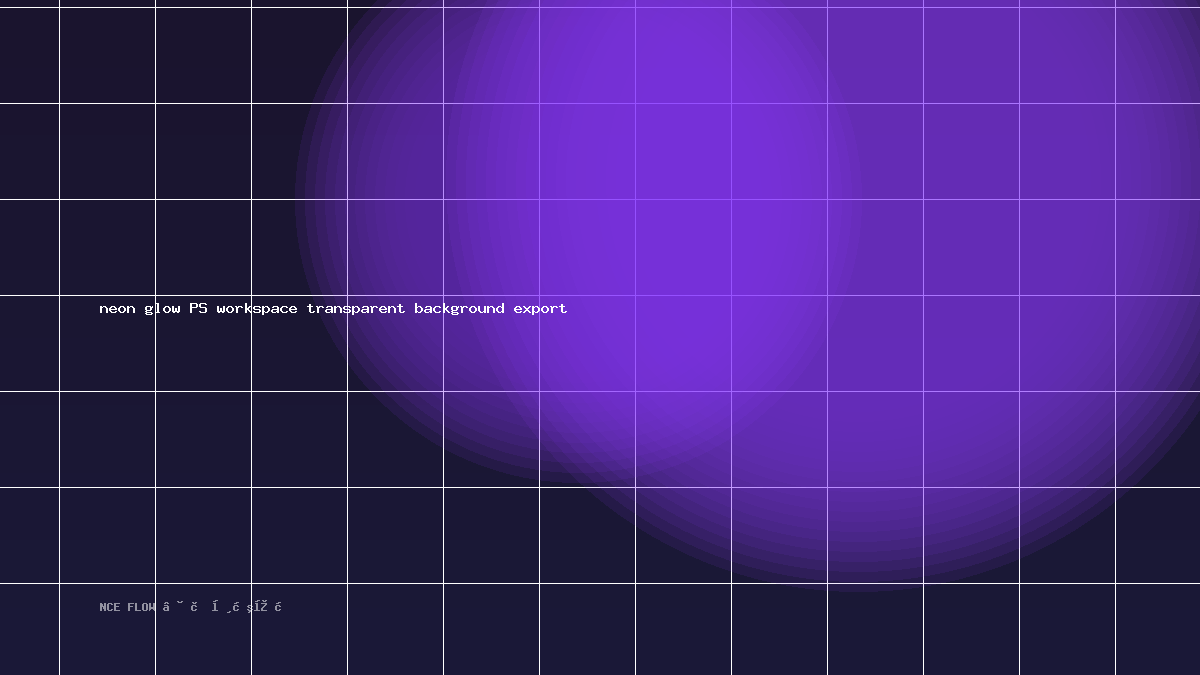Click the word "neon" in the caption
This screenshot has height=675, width=1200.
(117, 308)
